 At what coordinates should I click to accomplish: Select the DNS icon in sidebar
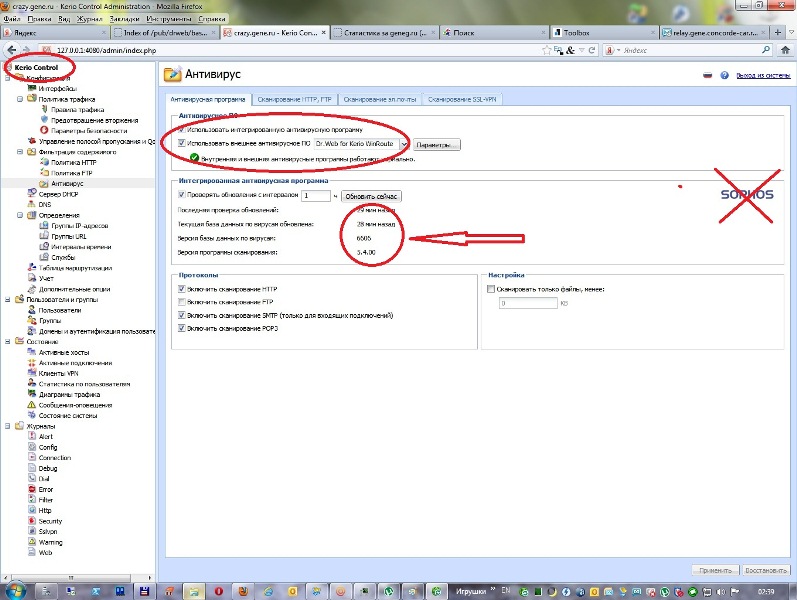coord(30,204)
